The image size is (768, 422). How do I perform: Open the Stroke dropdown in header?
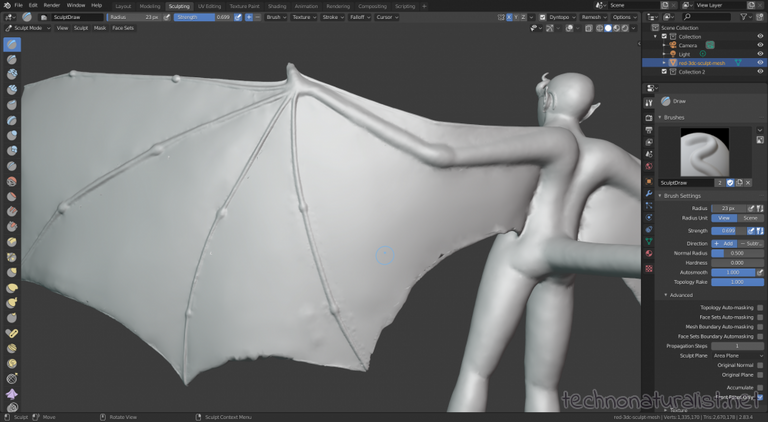[x=333, y=17]
